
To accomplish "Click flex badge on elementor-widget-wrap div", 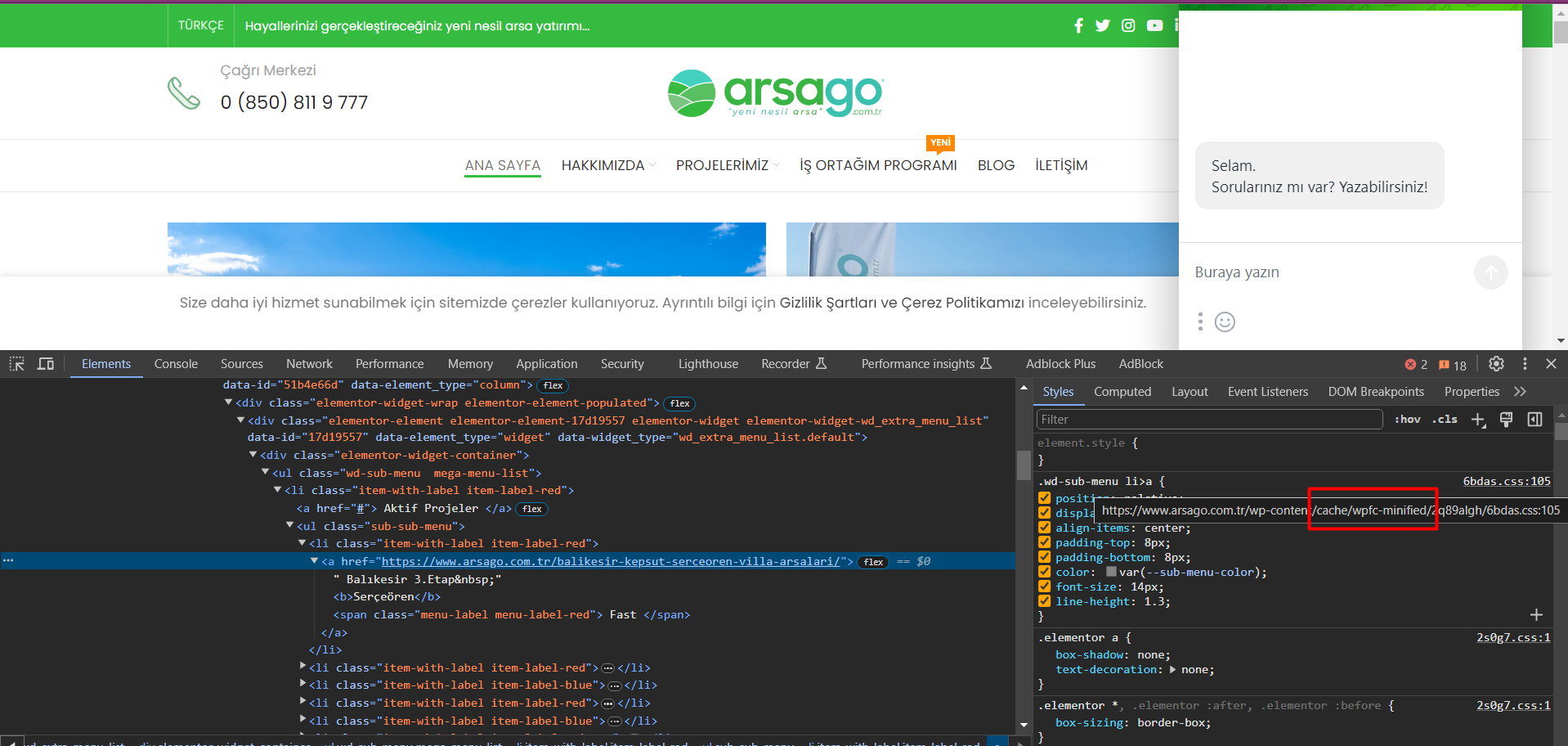I will click(680, 403).
